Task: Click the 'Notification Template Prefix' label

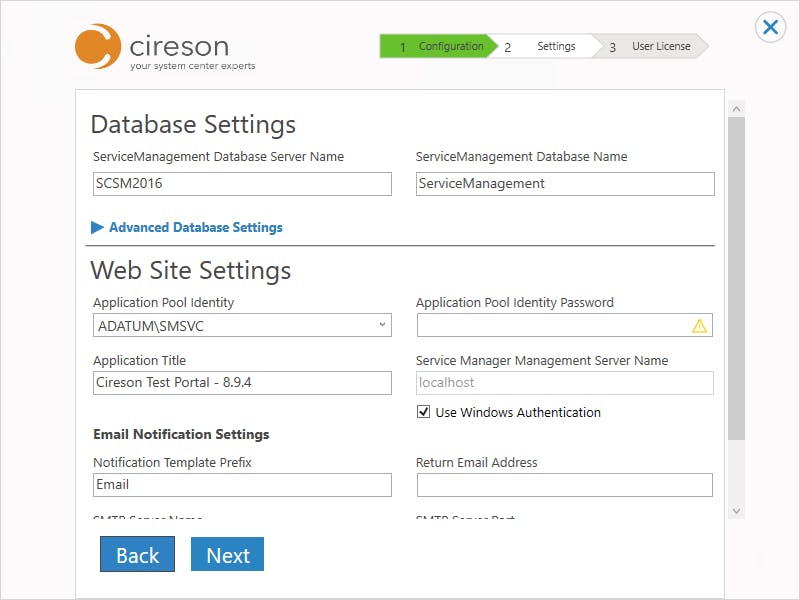Action: click(x=172, y=462)
